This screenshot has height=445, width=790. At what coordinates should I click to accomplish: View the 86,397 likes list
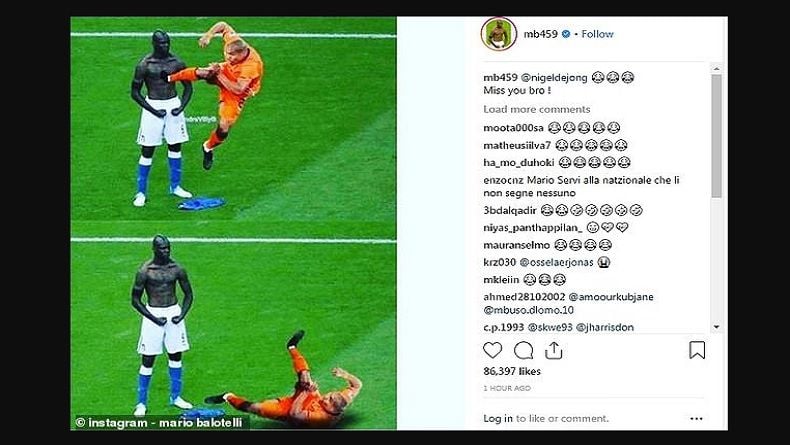pos(512,371)
